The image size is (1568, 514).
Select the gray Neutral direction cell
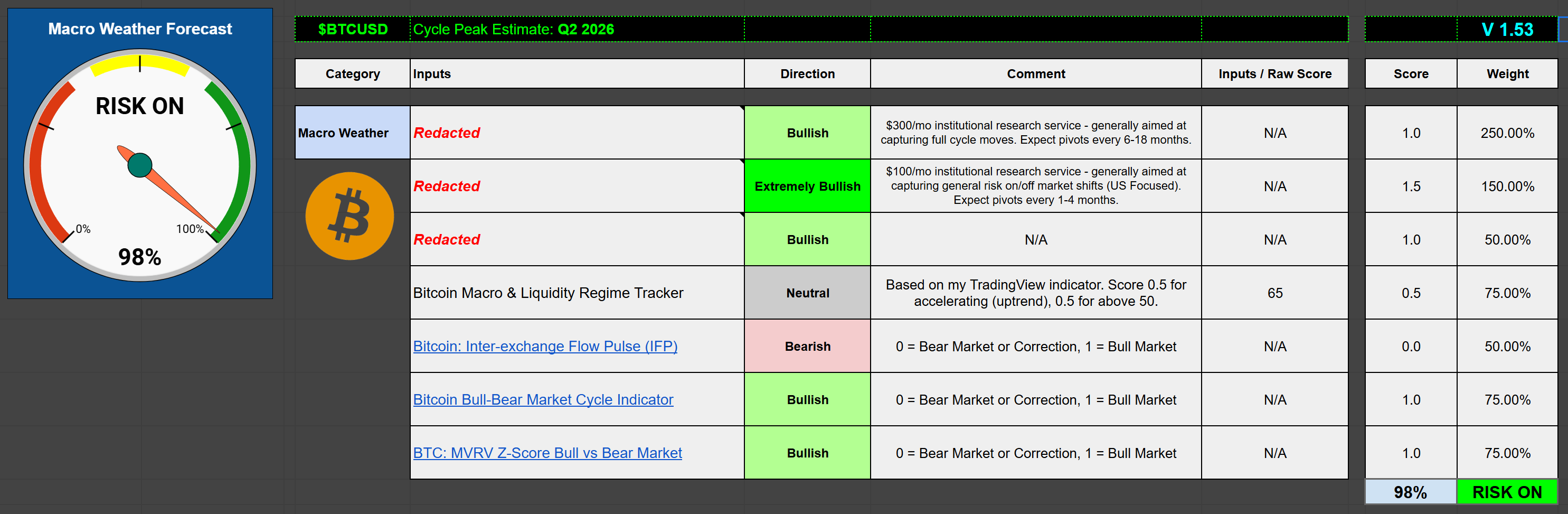pos(807,293)
